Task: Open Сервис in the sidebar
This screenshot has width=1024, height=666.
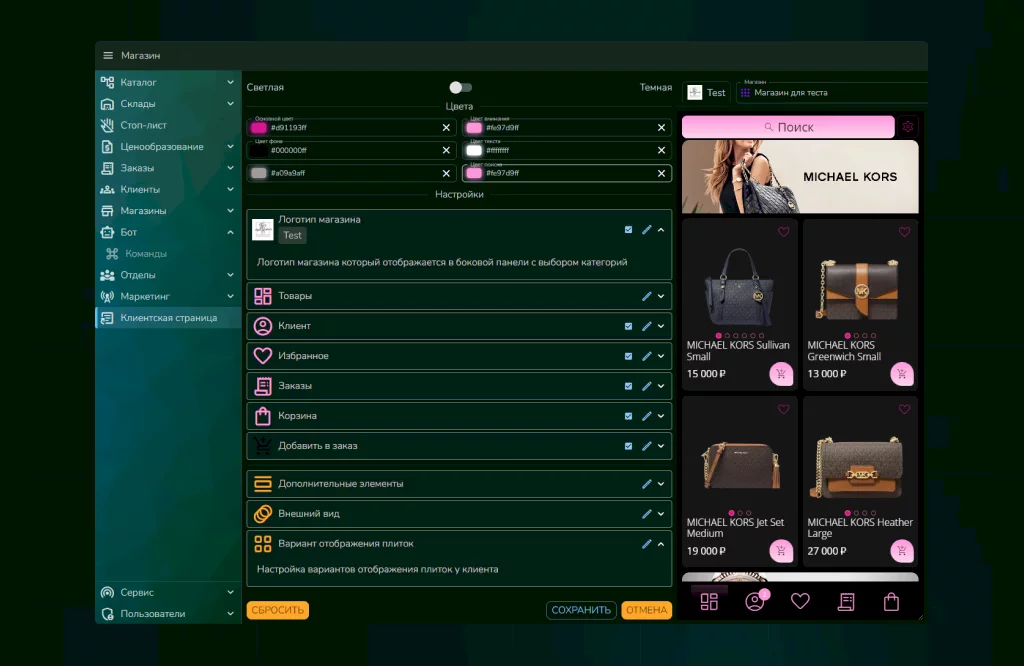Action: coord(168,593)
